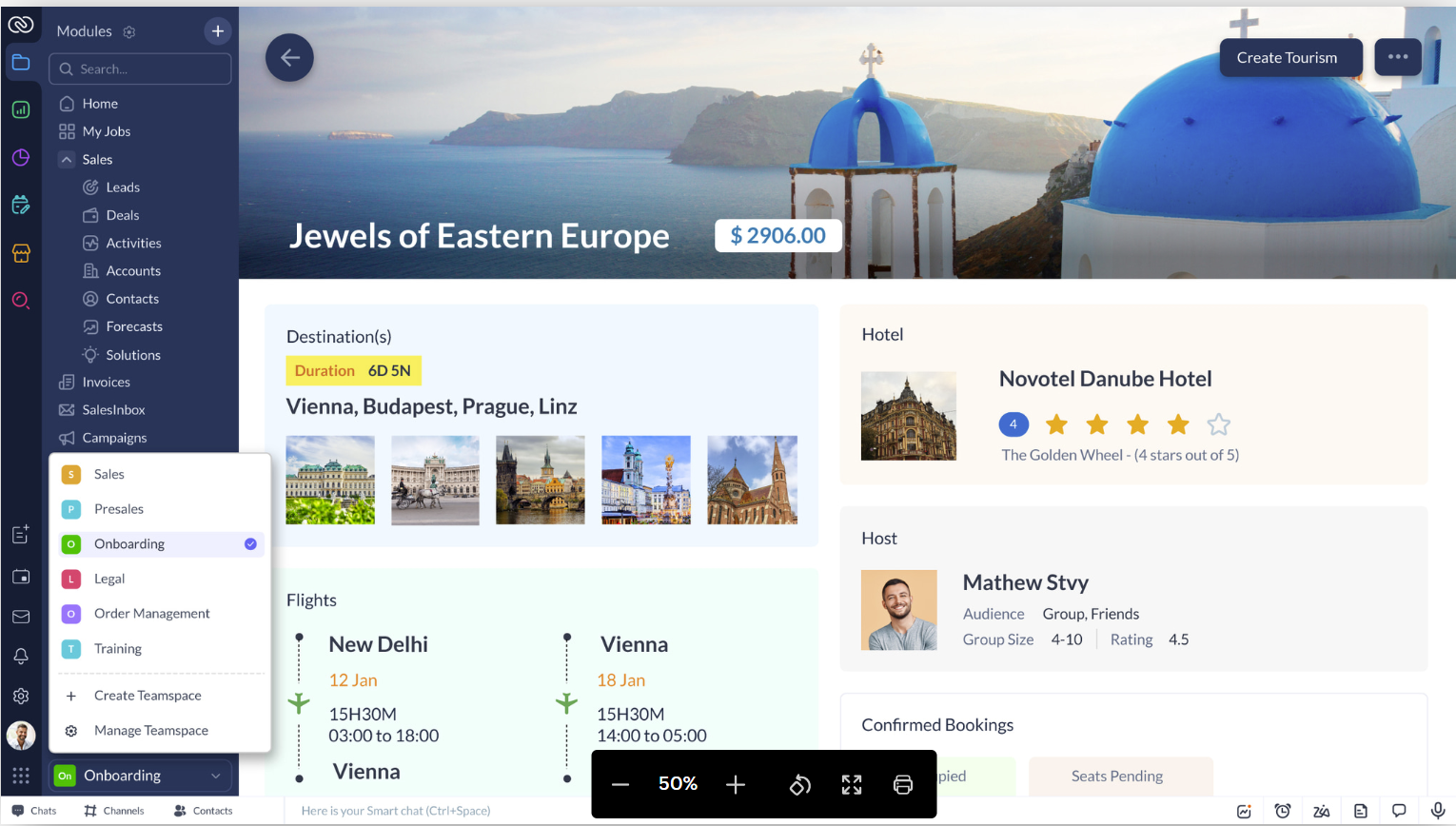Click the Modules settings gear icon
The width and height of the screenshot is (1456, 826).
click(129, 31)
